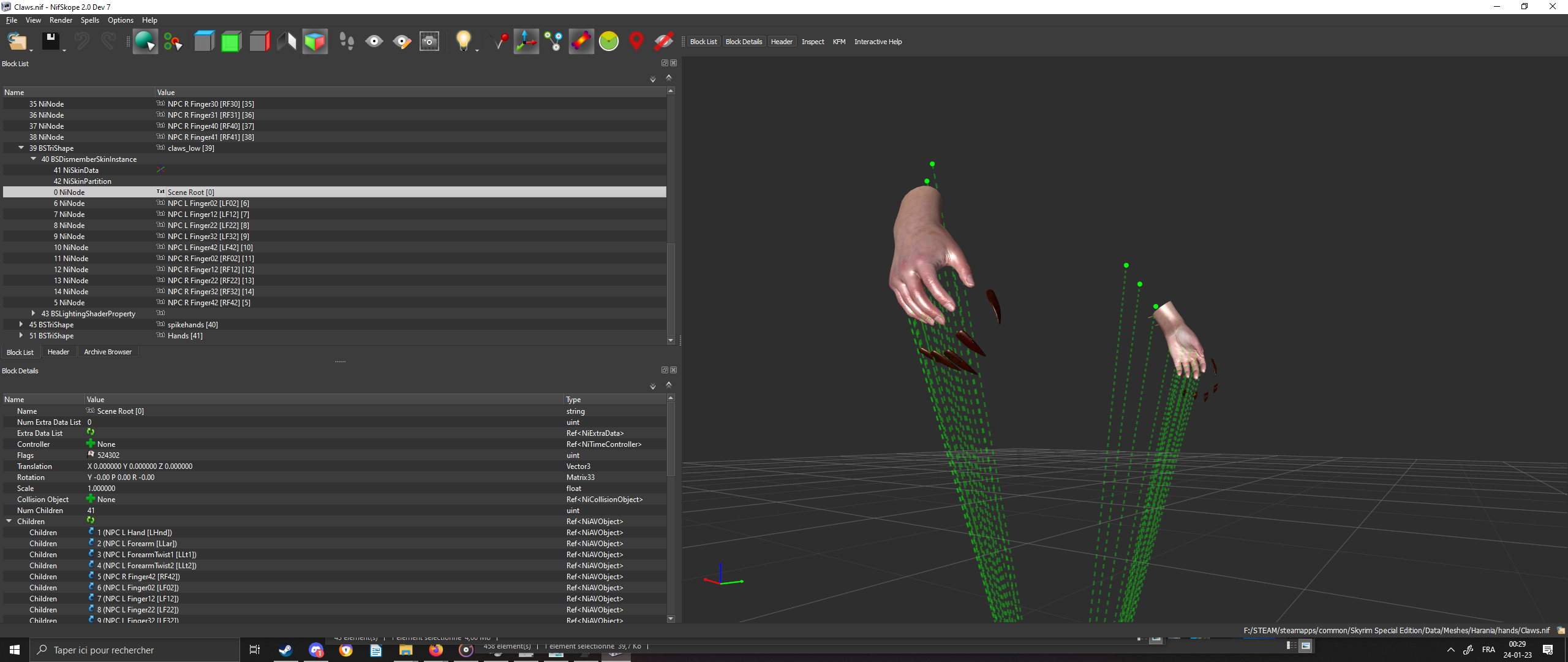Click the taskbar search box

tap(135, 650)
